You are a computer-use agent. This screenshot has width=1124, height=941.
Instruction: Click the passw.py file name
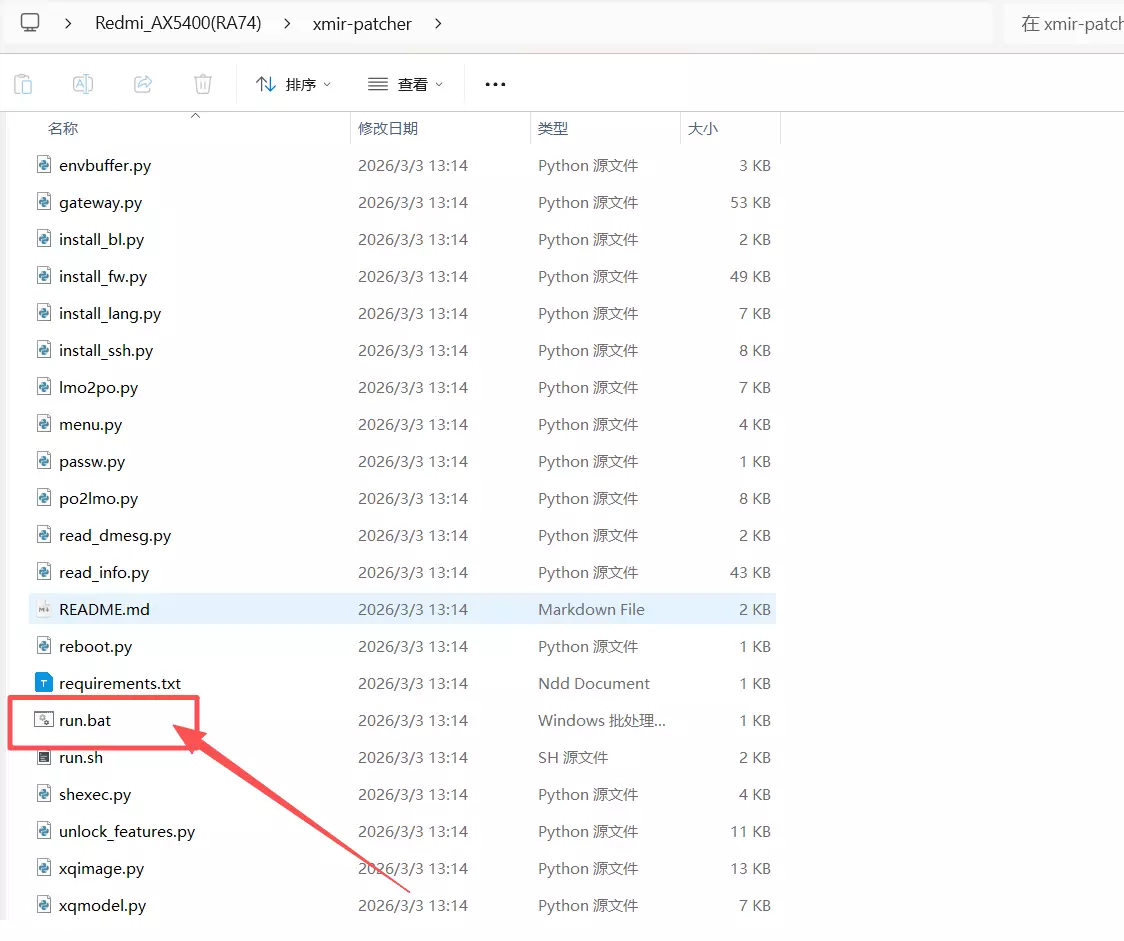pyautogui.click(x=92, y=462)
